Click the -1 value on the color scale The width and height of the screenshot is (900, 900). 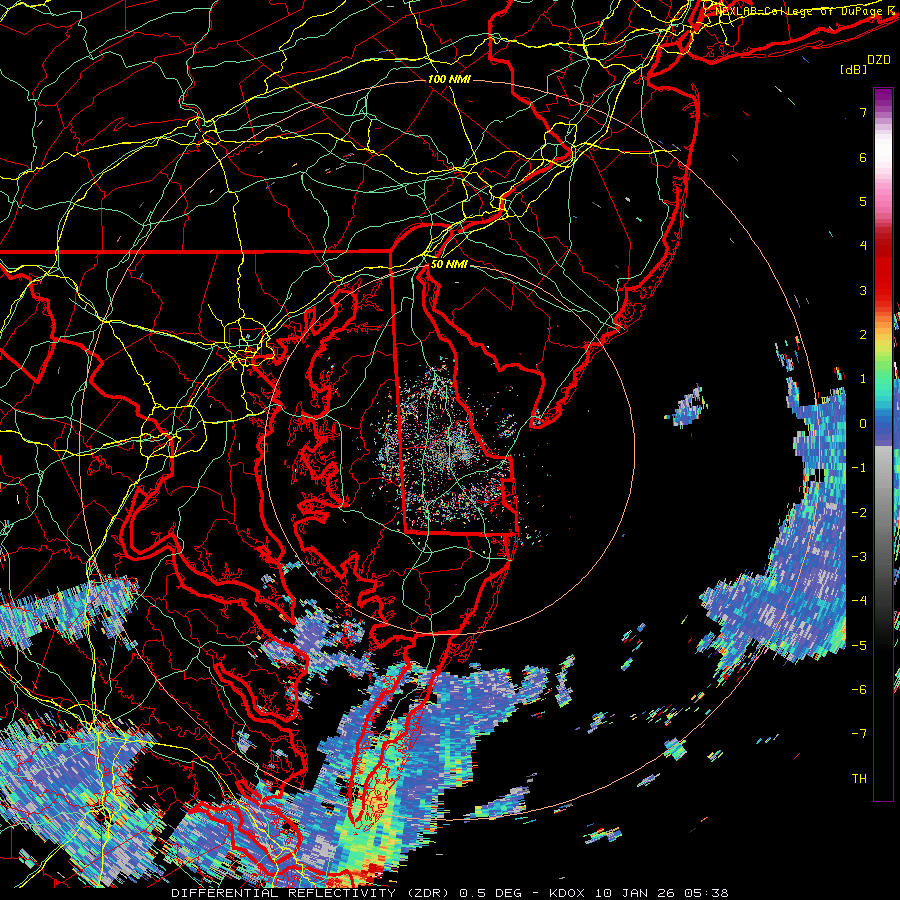pos(859,467)
